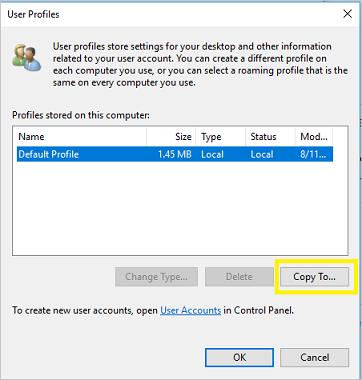This screenshot has width=362, height=380.
Task: Click the Copy To... button
Action: pos(314,277)
